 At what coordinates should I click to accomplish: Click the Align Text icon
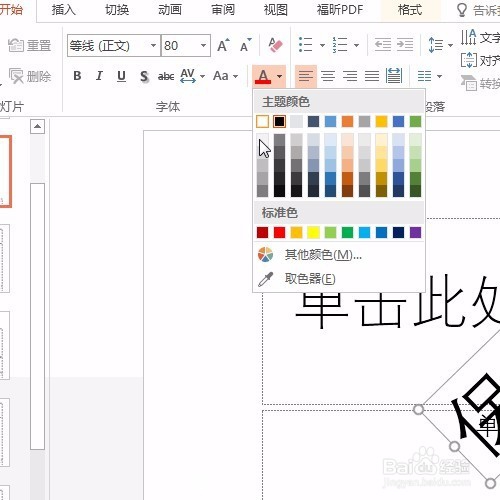(469, 60)
